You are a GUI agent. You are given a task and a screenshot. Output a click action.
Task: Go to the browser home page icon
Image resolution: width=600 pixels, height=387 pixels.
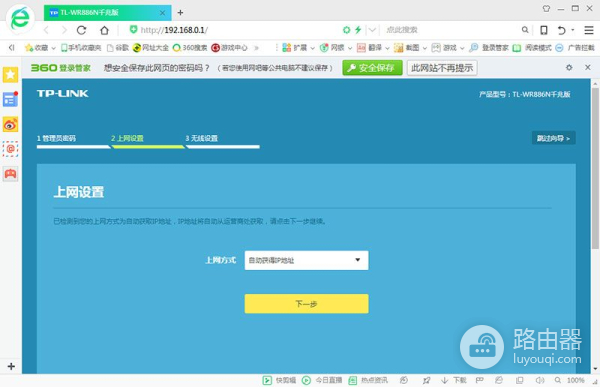coord(104,30)
